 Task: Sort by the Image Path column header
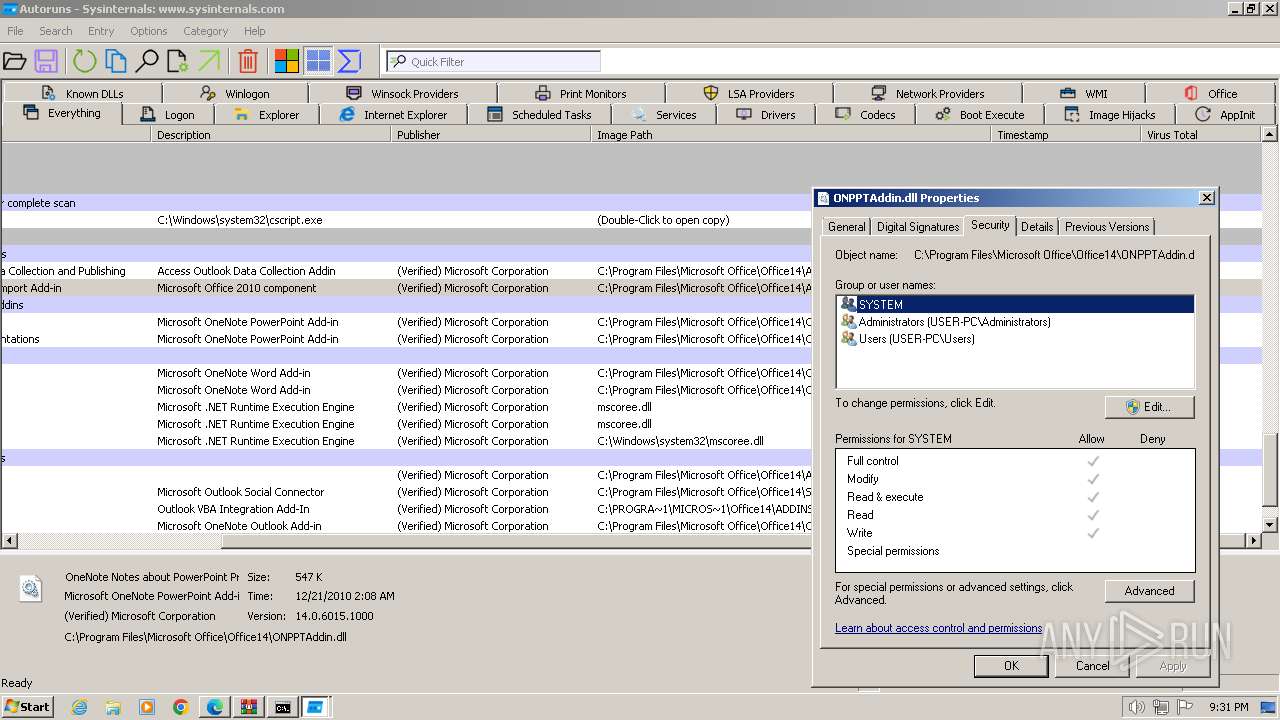coord(791,135)
